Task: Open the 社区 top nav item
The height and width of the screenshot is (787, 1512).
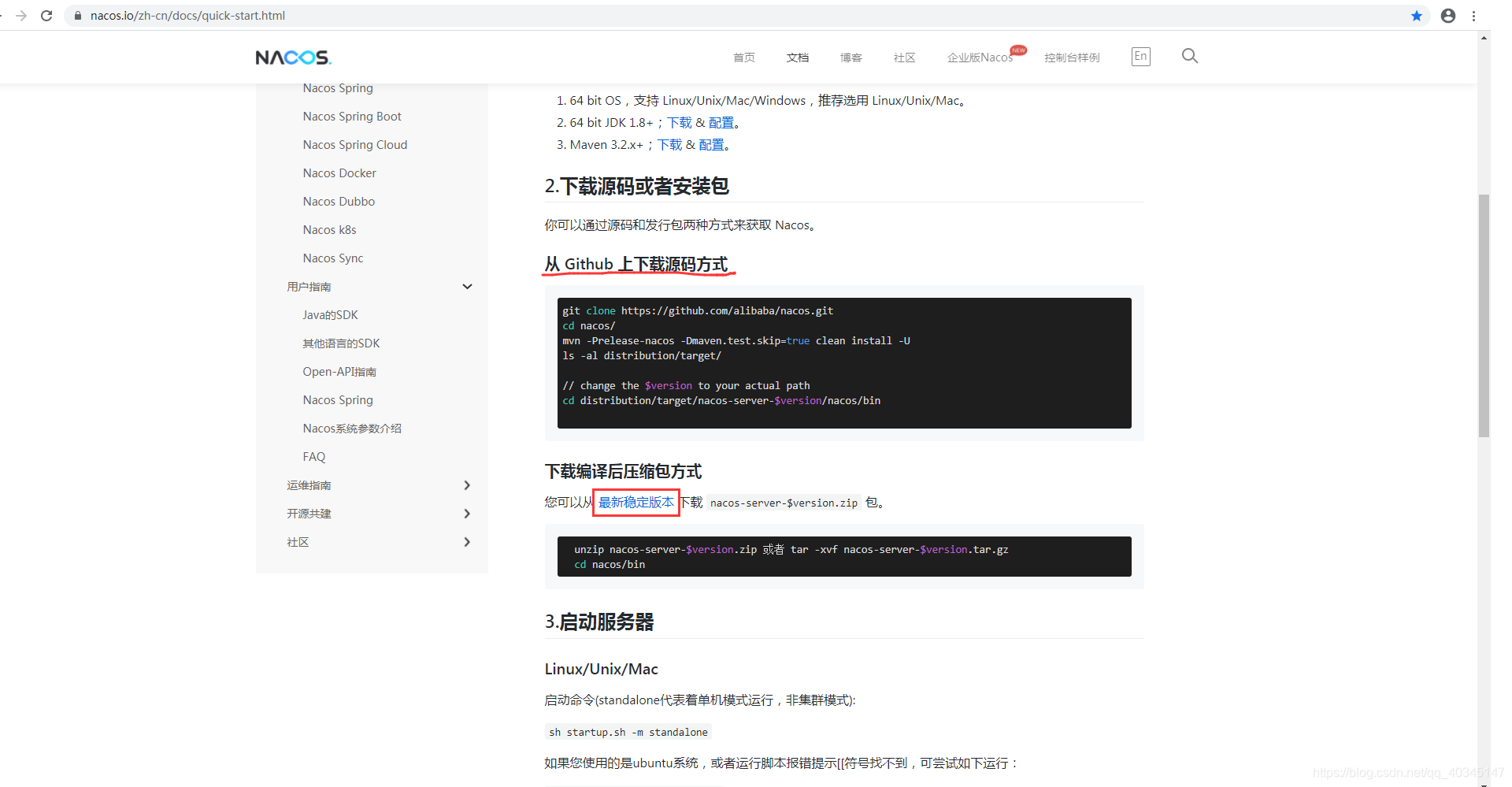Action: [x=904, y=58]
